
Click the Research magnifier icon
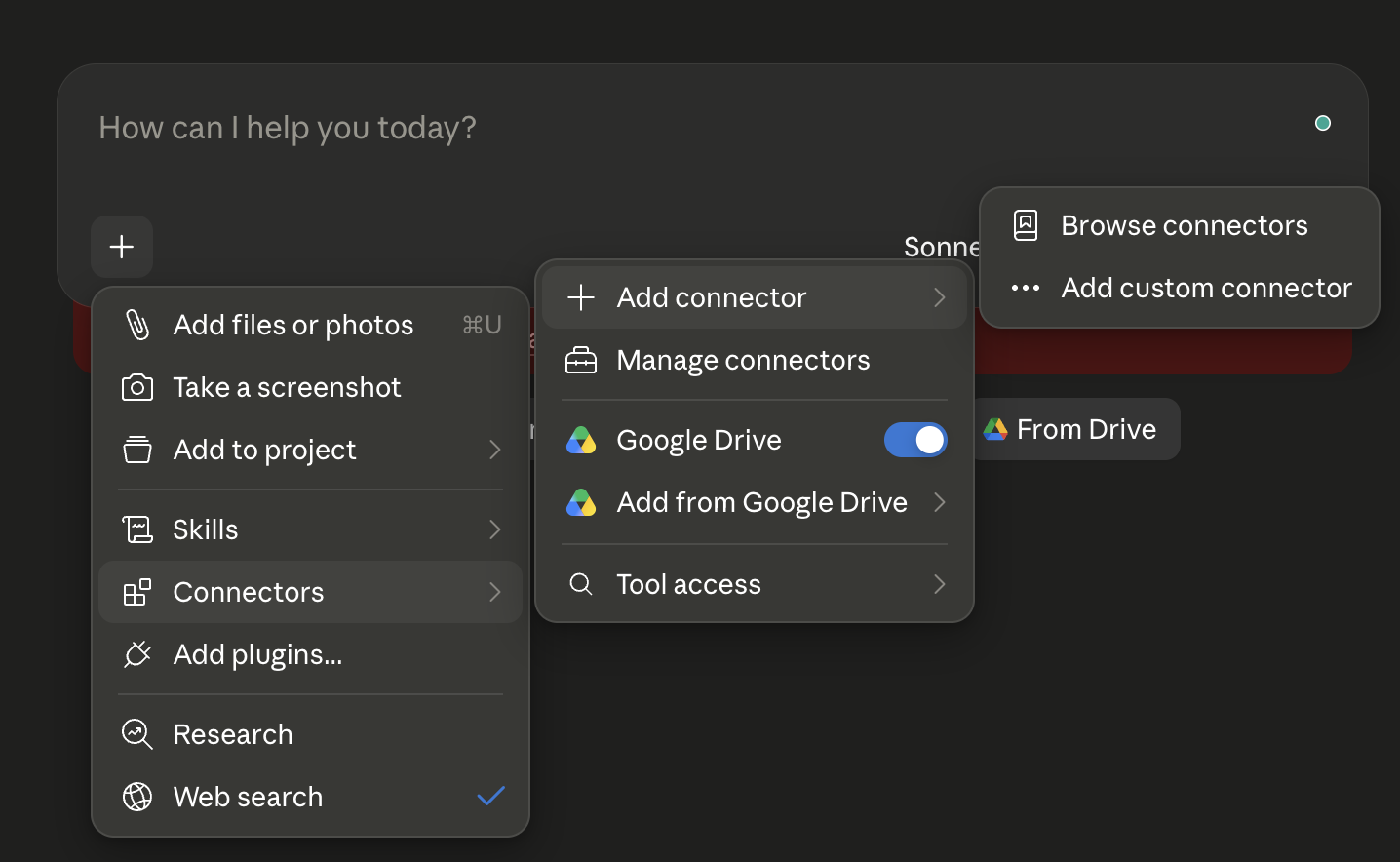point(137,734)
